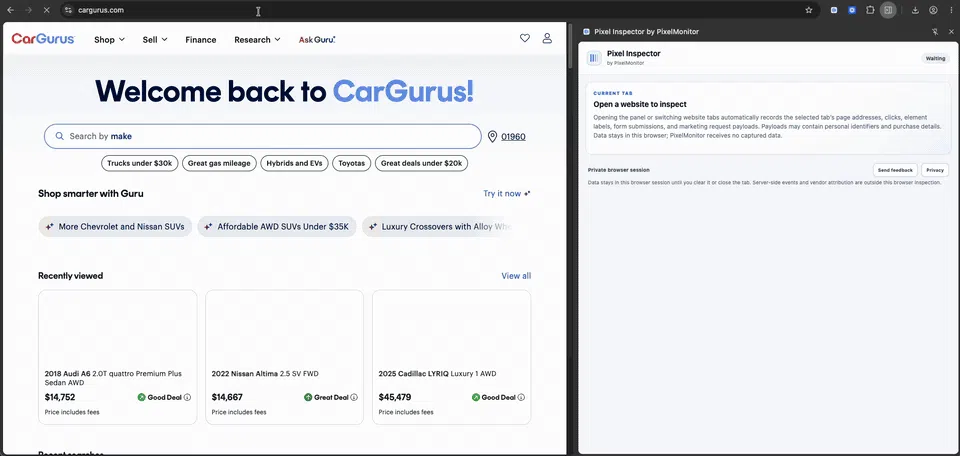Choose More Chevrolet and Nissan SUVs suggestion
This screenshot has width=960, height=456.
point(115,226)
